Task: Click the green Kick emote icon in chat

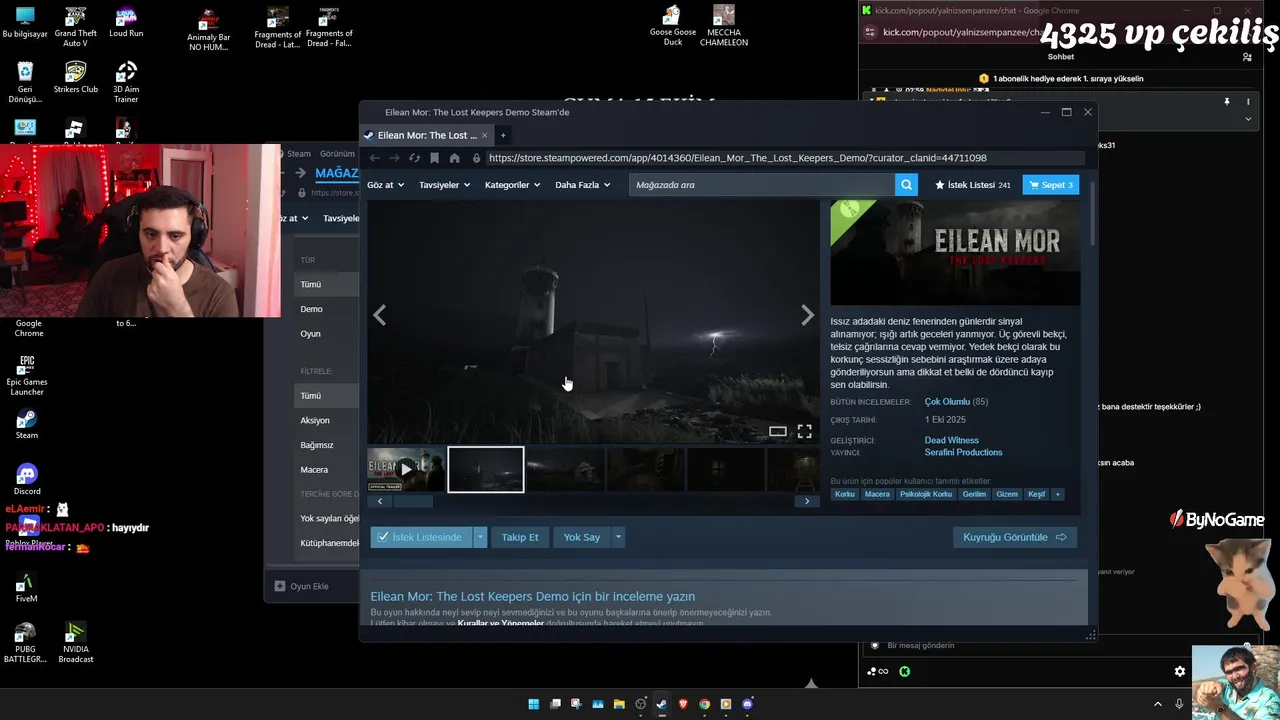Action: coord(905,672)
